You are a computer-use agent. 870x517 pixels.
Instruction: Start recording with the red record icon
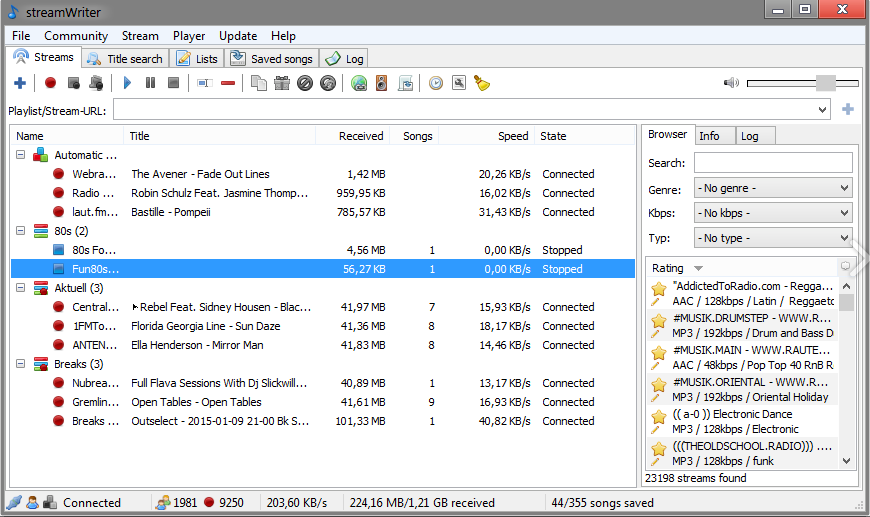click(x=50, y=83)
